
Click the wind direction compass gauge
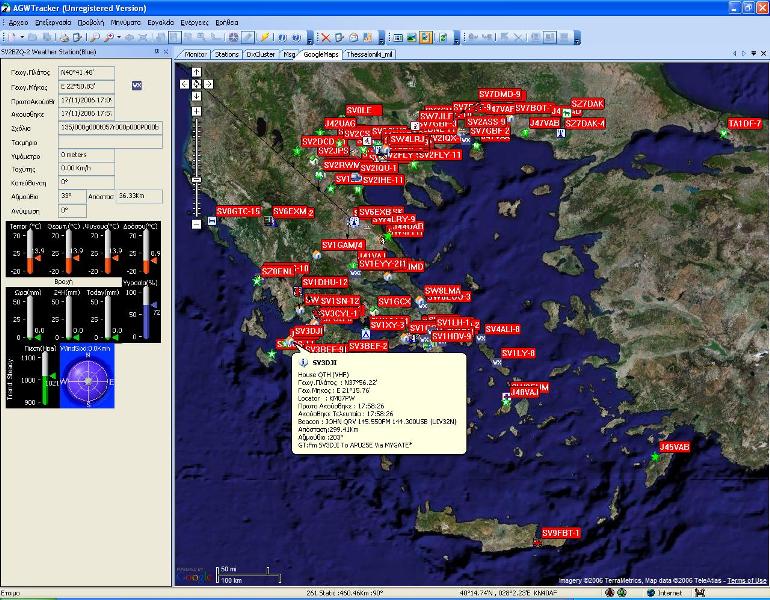[87, 381]
